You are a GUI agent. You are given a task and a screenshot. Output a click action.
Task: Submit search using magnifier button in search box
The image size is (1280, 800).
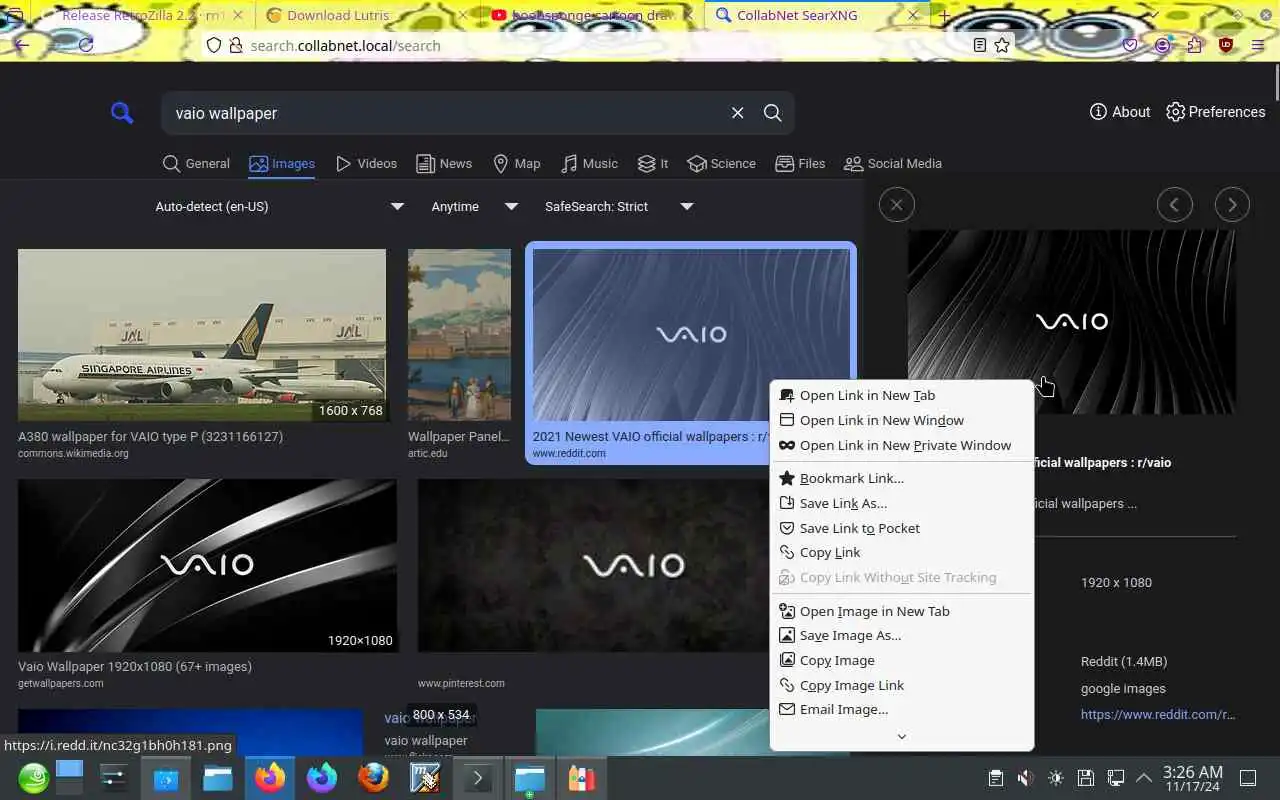pyautogui.click(x=772, y=113)
